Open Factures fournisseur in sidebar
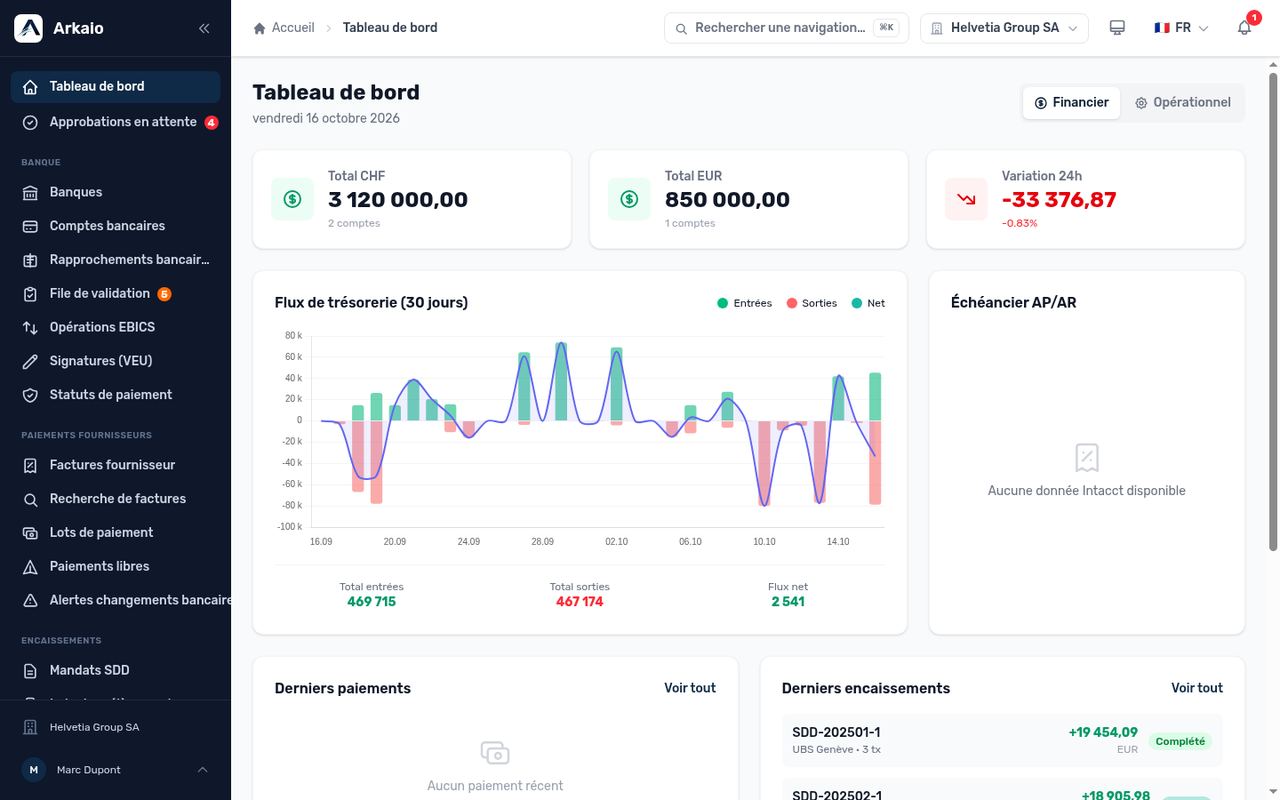 coord(115,465)
